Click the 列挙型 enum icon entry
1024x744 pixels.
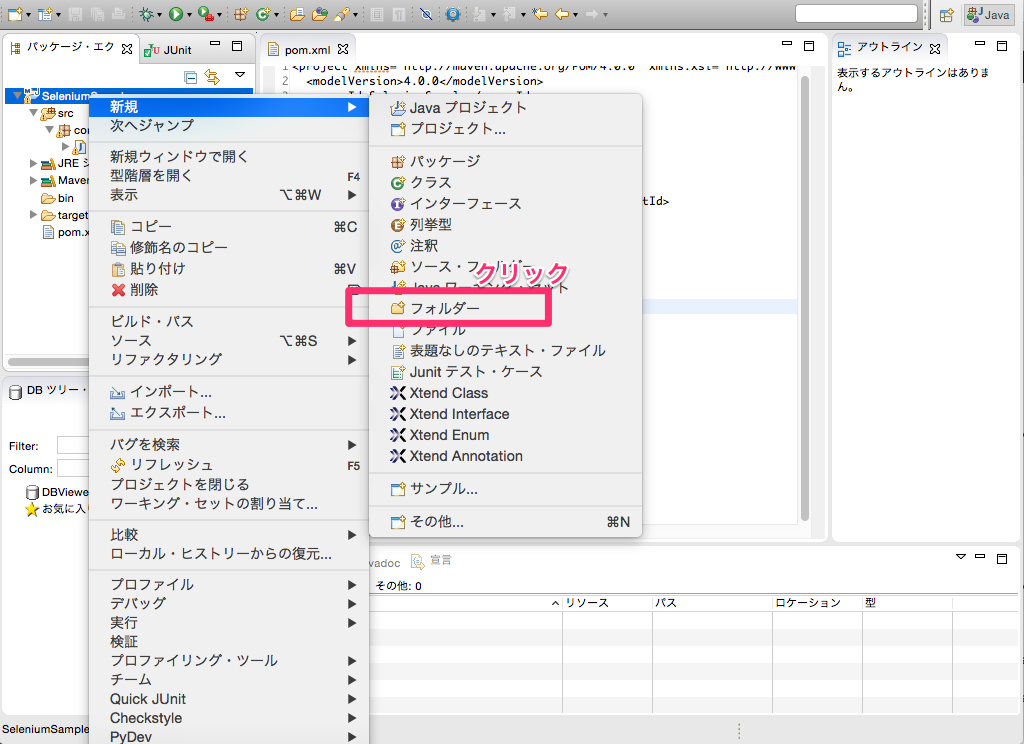coord(398,225)
